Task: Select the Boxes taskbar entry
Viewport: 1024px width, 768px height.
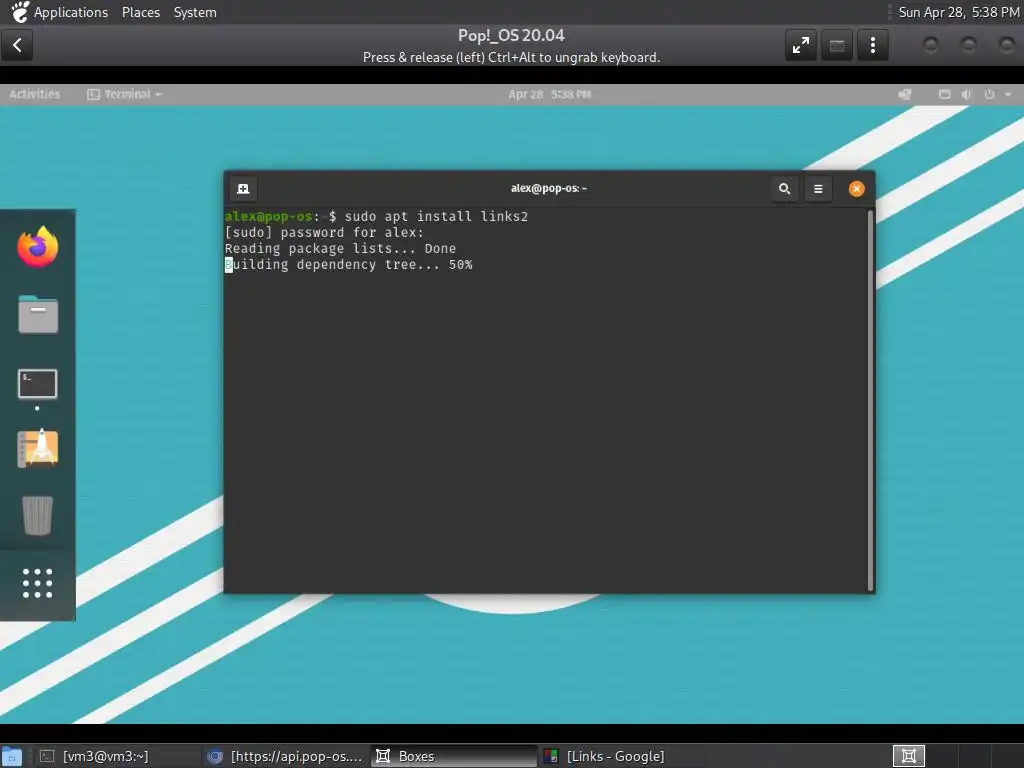Action: pyautogui.click(x=453, y=756)
